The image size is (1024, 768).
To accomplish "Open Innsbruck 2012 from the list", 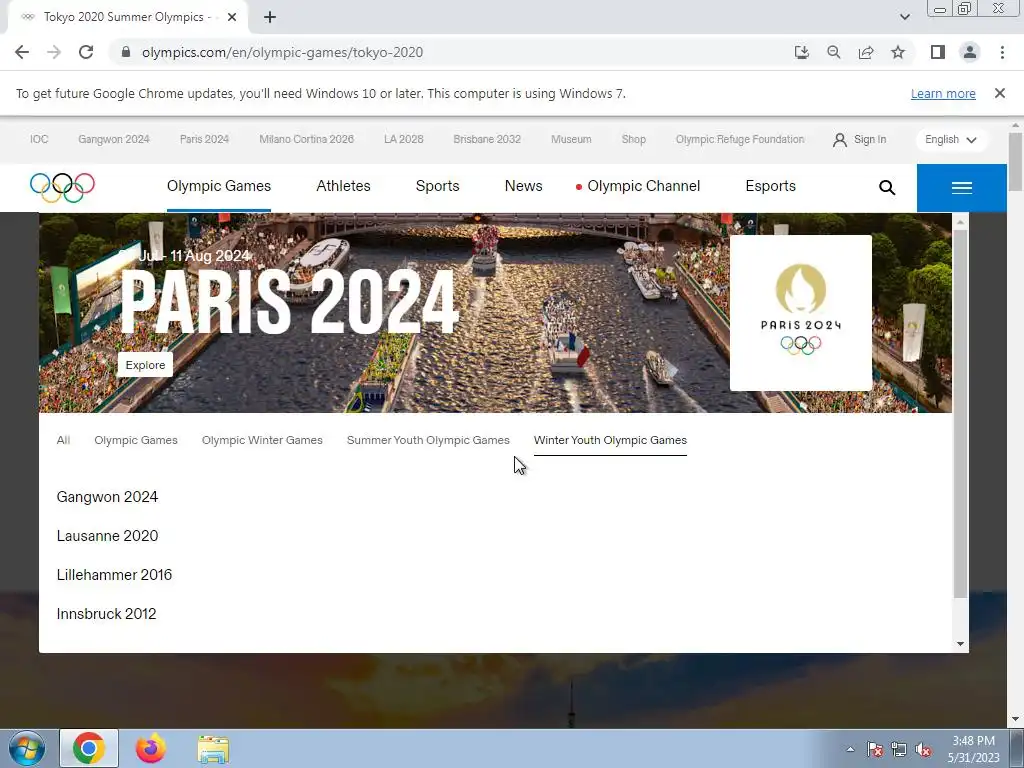I will click(106, 614).
